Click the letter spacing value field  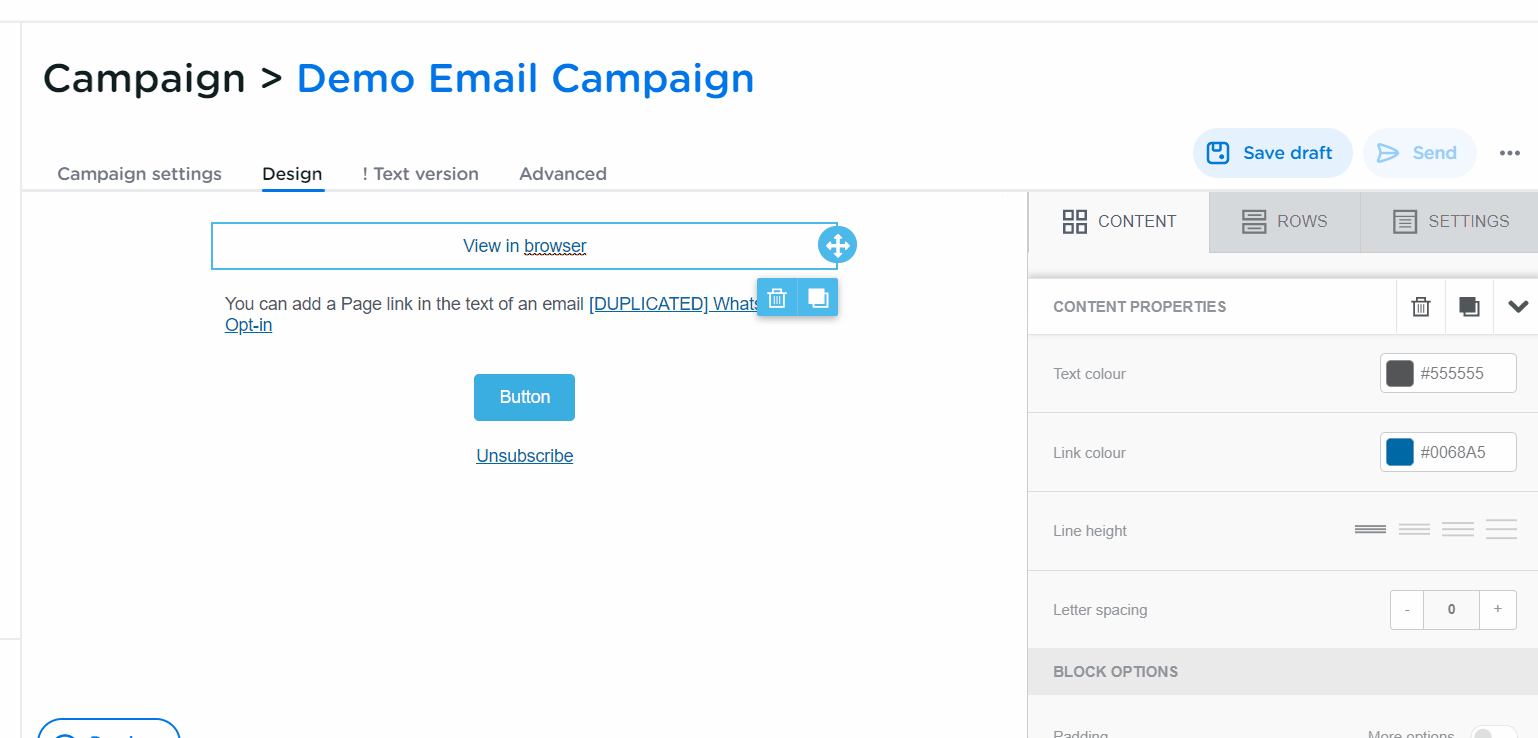1451,610
